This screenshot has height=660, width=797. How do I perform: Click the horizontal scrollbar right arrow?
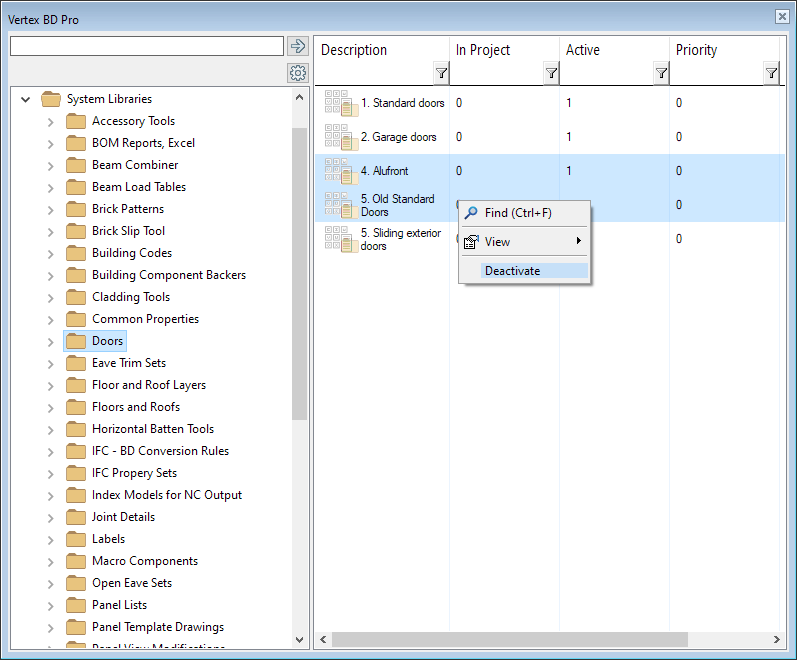click(x=777, y=639)
